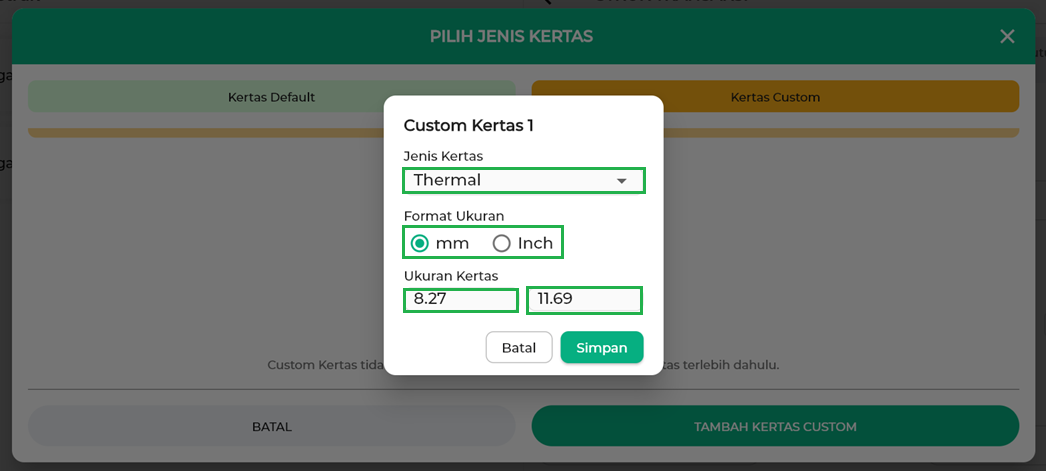This screenshot has width=1046, height=471.
Task: Click the dropdown arrow beside Thermal
Action: click(622, 181)
